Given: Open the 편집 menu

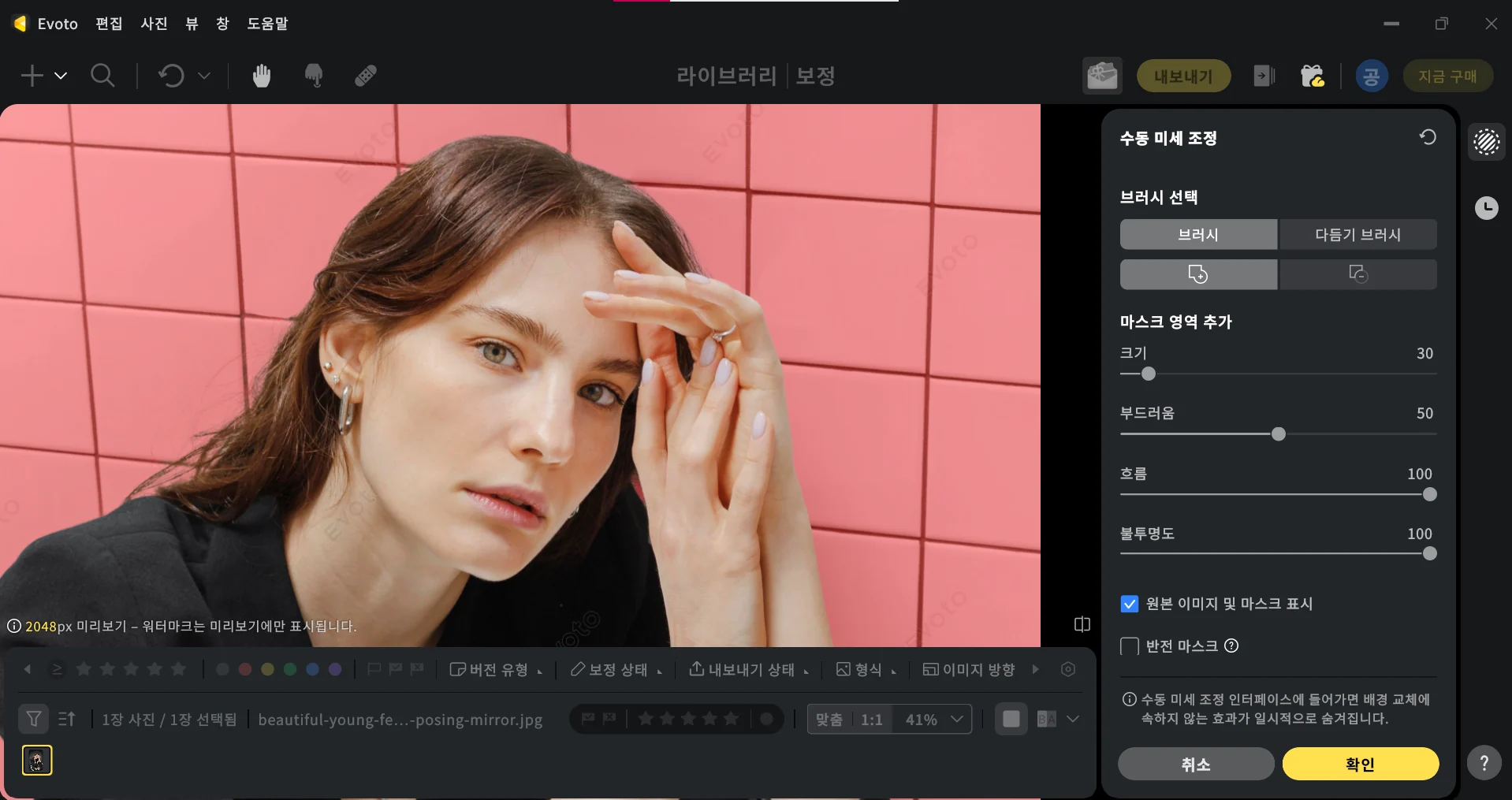Looking at the screenshot, I should pos(109,24).
